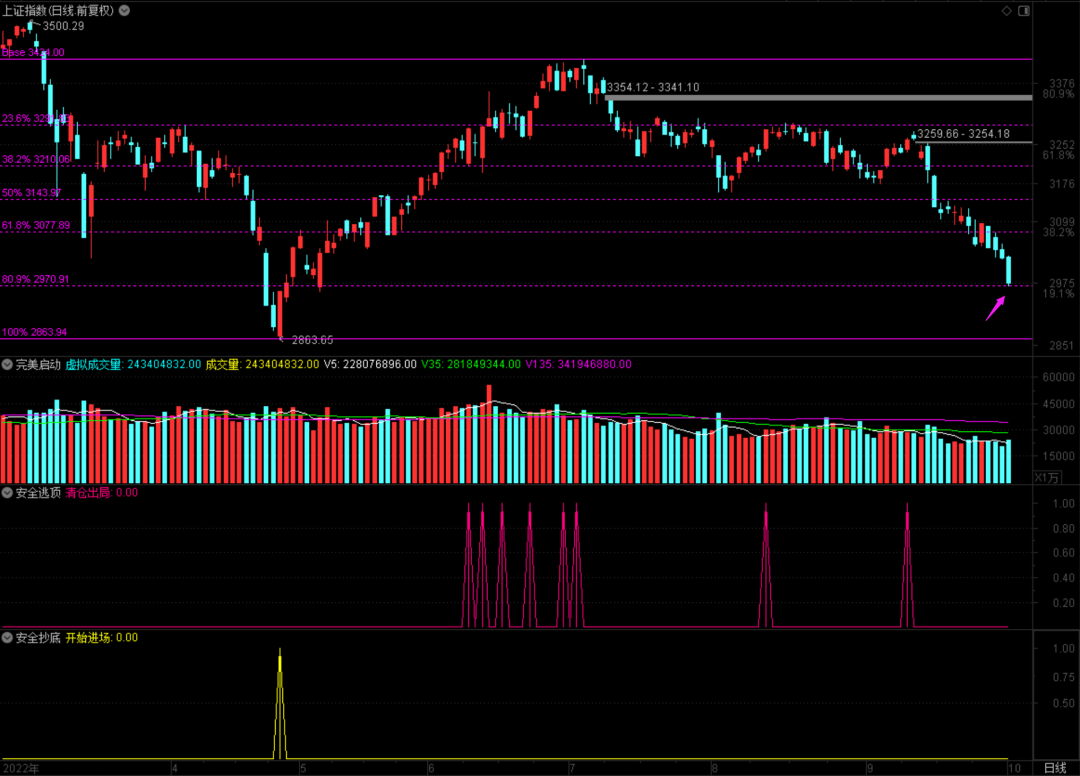Open the 安全抄底 indicator dropdown arrow
The height and width of the screenshot is (776, 1080).
coord(8,637)
